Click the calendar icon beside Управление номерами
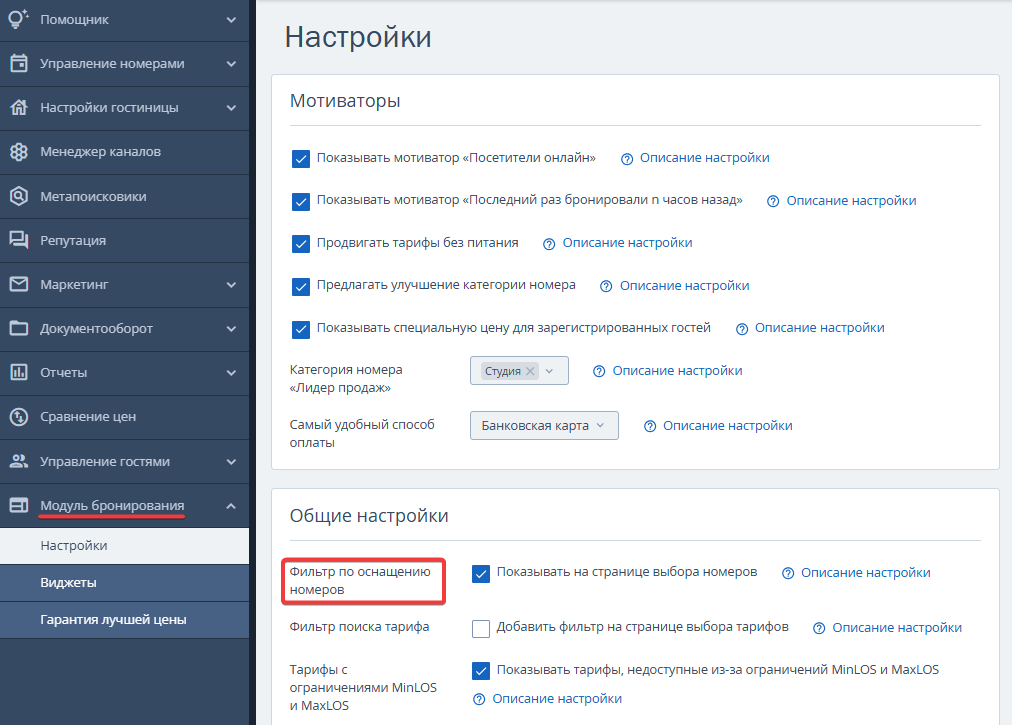Viewport: 1012px width, 725px height. (x=19, y=63)
